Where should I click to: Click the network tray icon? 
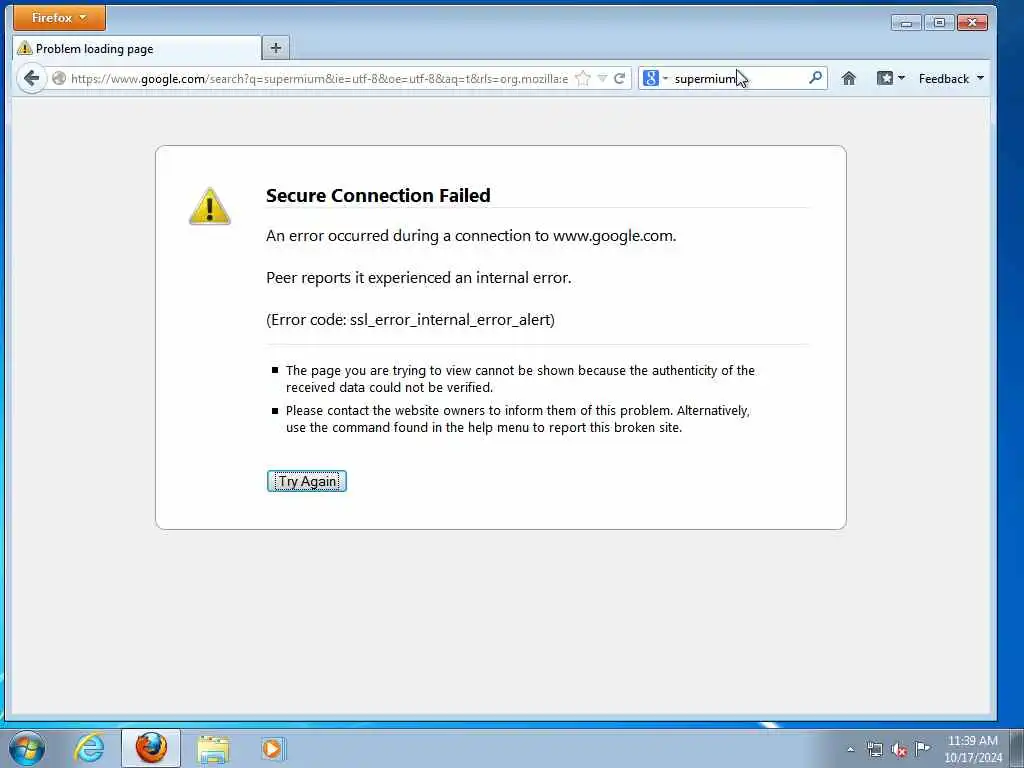click(x=874, y=749)
